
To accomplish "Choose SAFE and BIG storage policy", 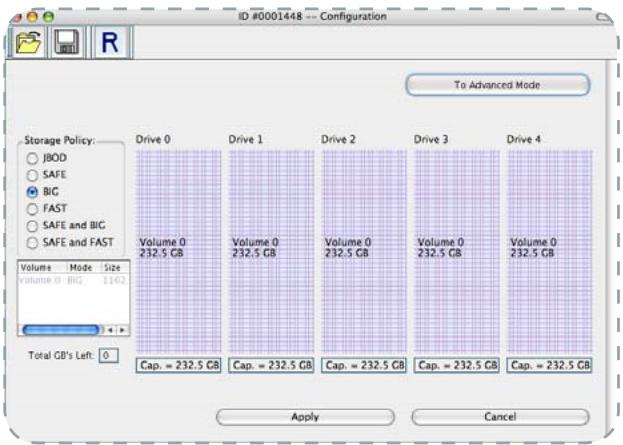I will pos(32,226).
